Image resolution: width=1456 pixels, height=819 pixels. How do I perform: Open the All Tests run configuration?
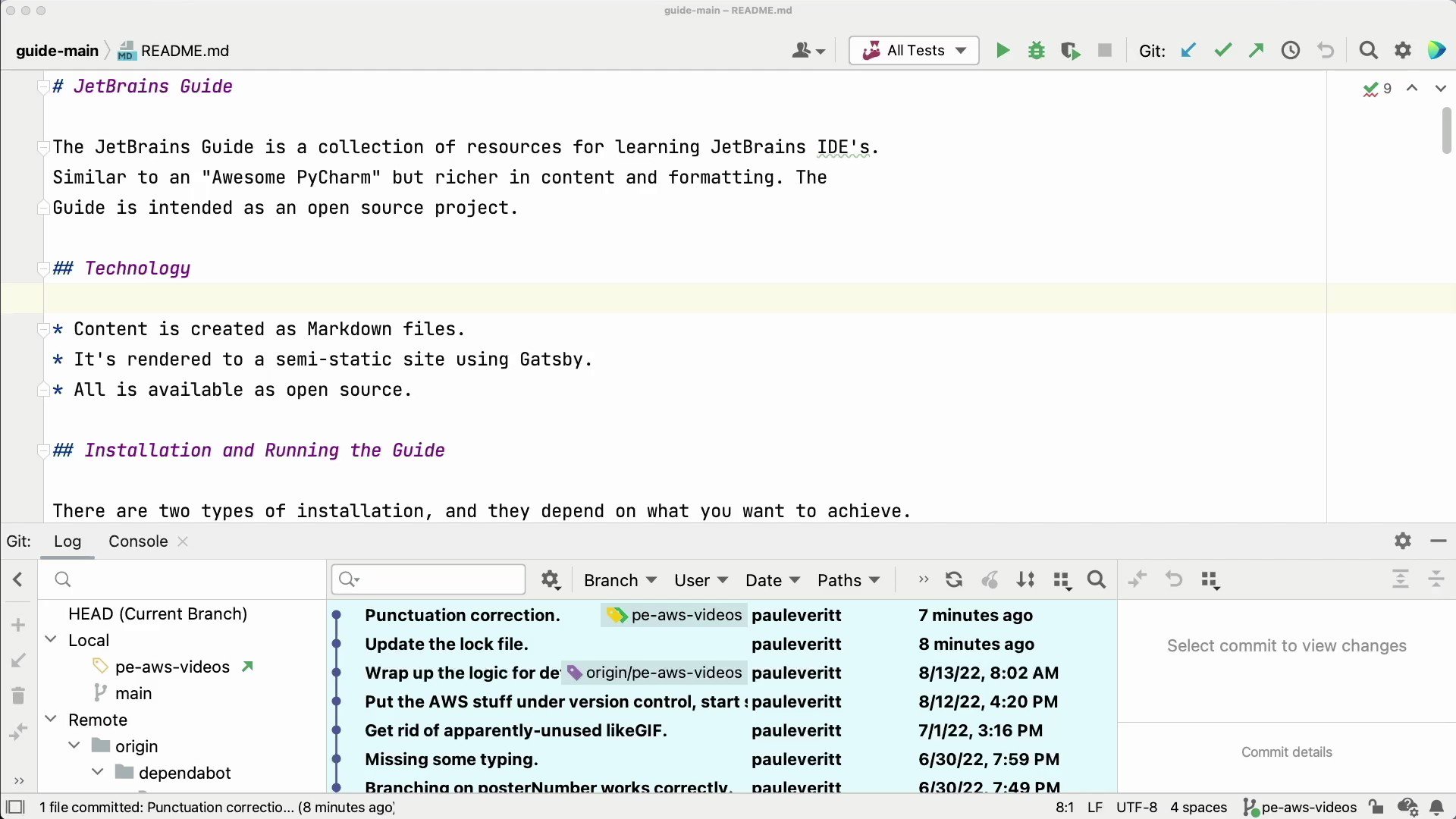coord(913,50)
